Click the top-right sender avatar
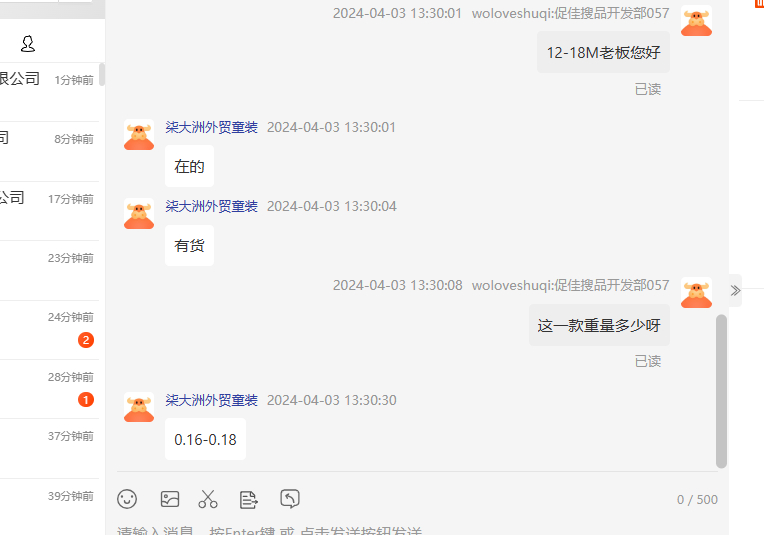Screen dimensions: 764x535 tap(696, 21)
